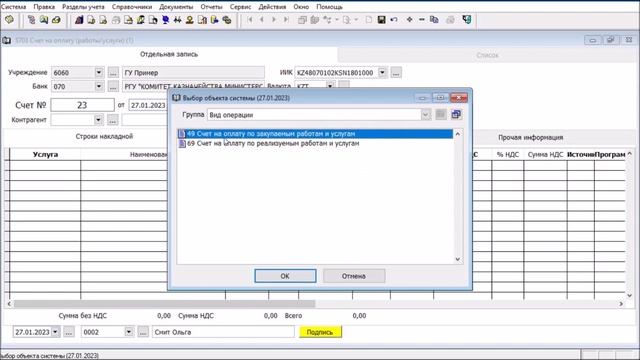Click the Услуга column header
Viewport: 640px width, 360px height.
45,154
